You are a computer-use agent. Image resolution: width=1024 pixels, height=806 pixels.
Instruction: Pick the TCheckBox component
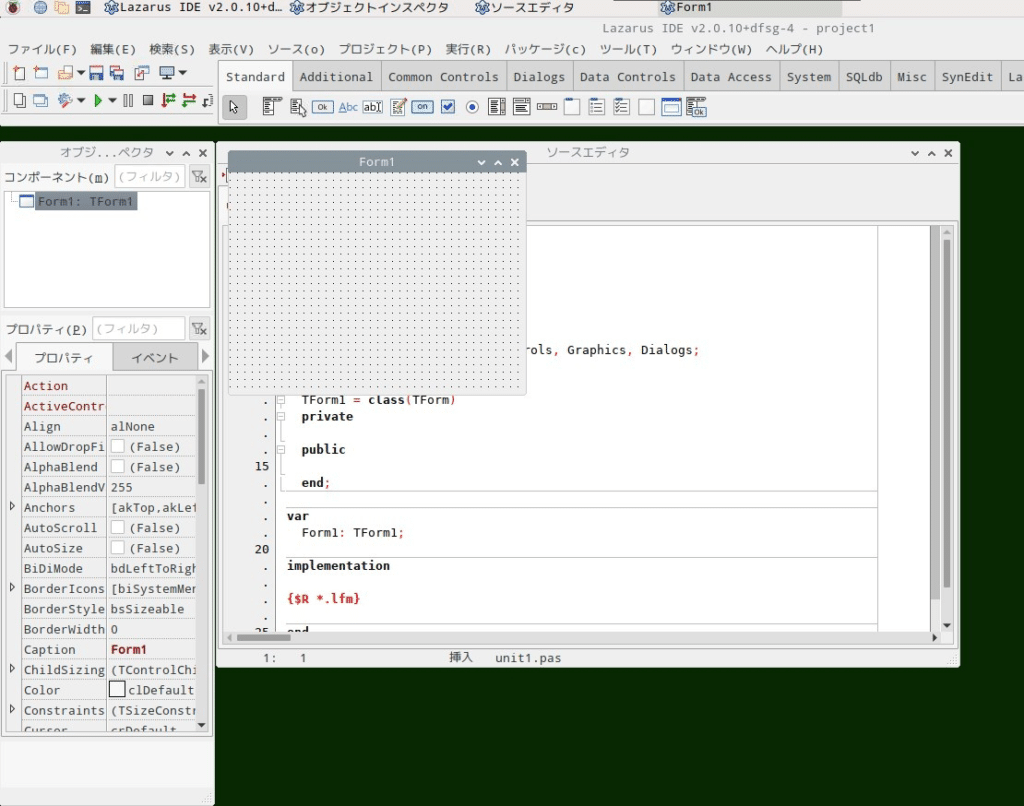point(448,107)
